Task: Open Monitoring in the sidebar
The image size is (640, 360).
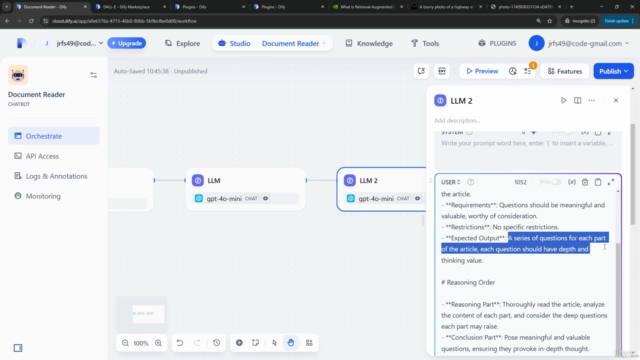Action: click(53, 196)
